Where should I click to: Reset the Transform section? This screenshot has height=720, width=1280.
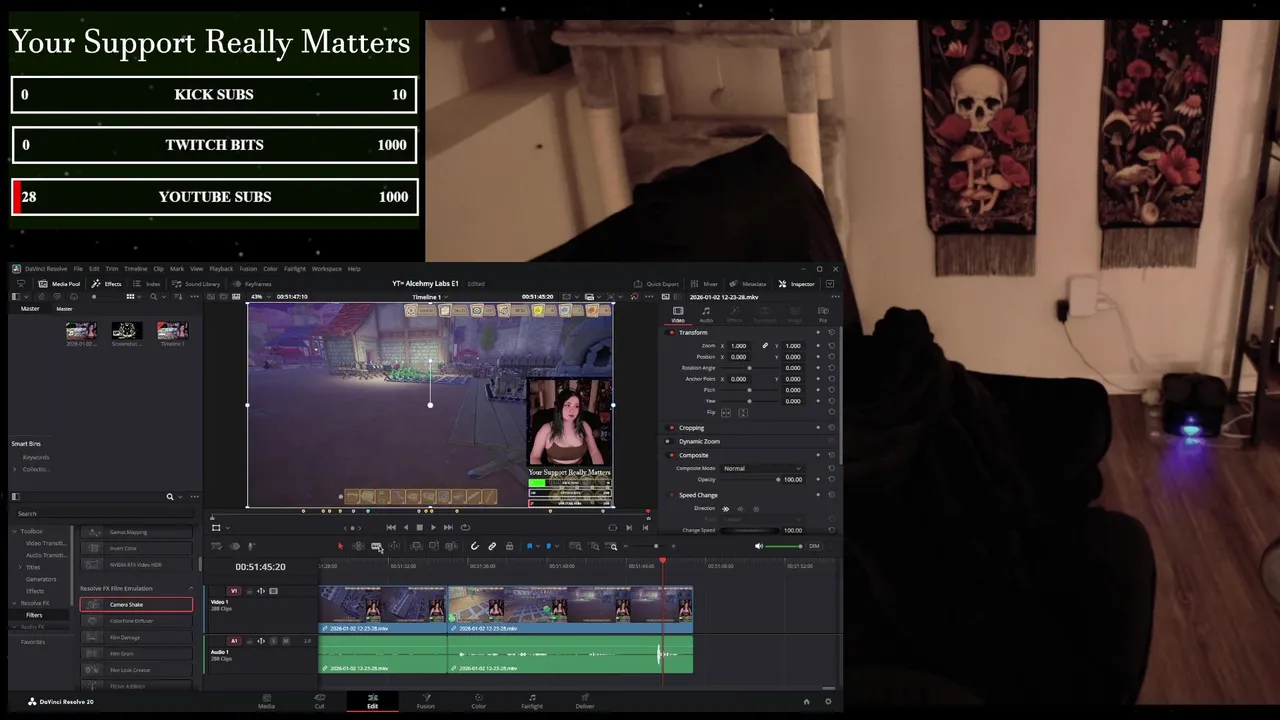pyautogui.click(x=831, y=333)
